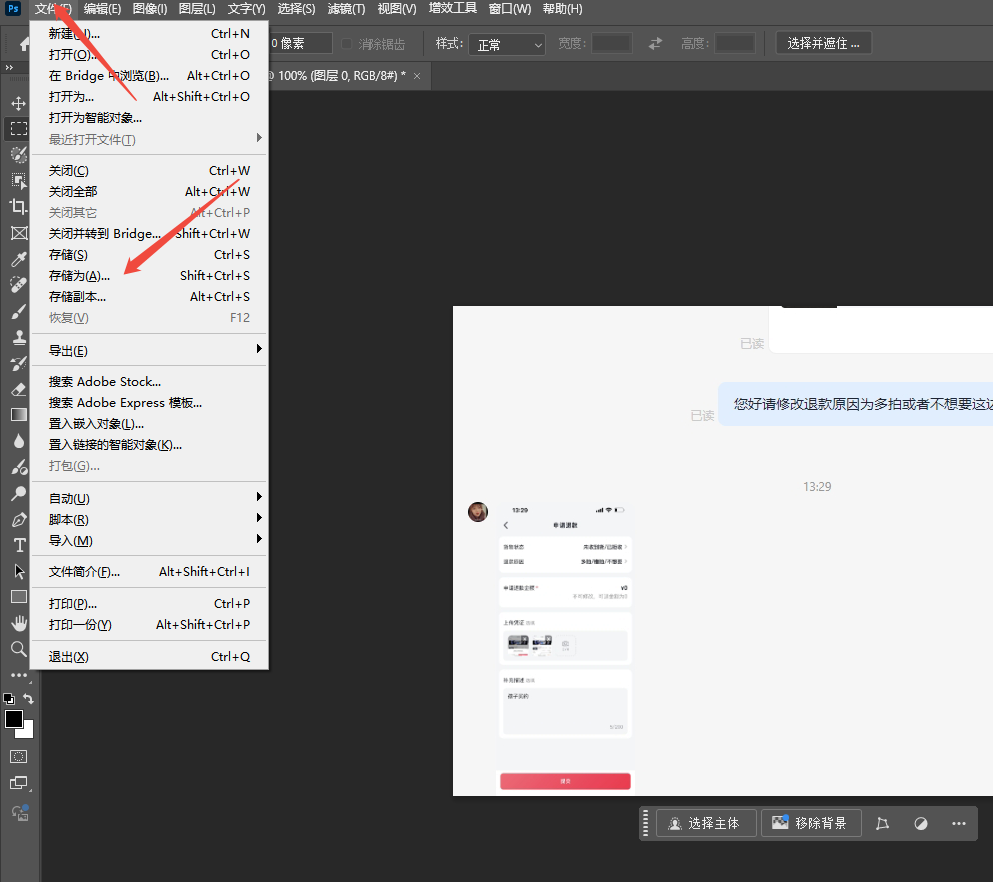Select the Crop tool

click(18, 207)
